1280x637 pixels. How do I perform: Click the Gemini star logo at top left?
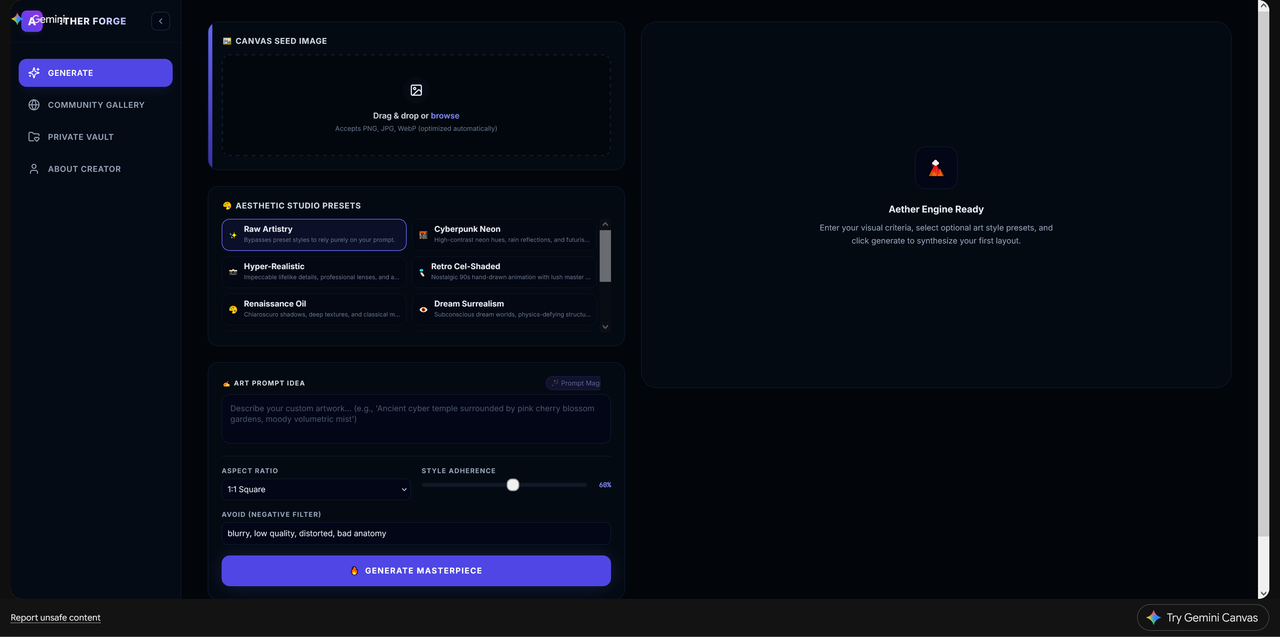point(17,19)
